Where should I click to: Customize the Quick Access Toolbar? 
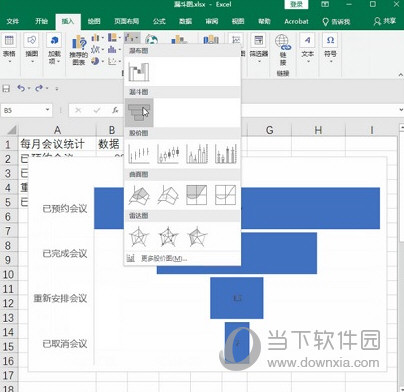57,89
